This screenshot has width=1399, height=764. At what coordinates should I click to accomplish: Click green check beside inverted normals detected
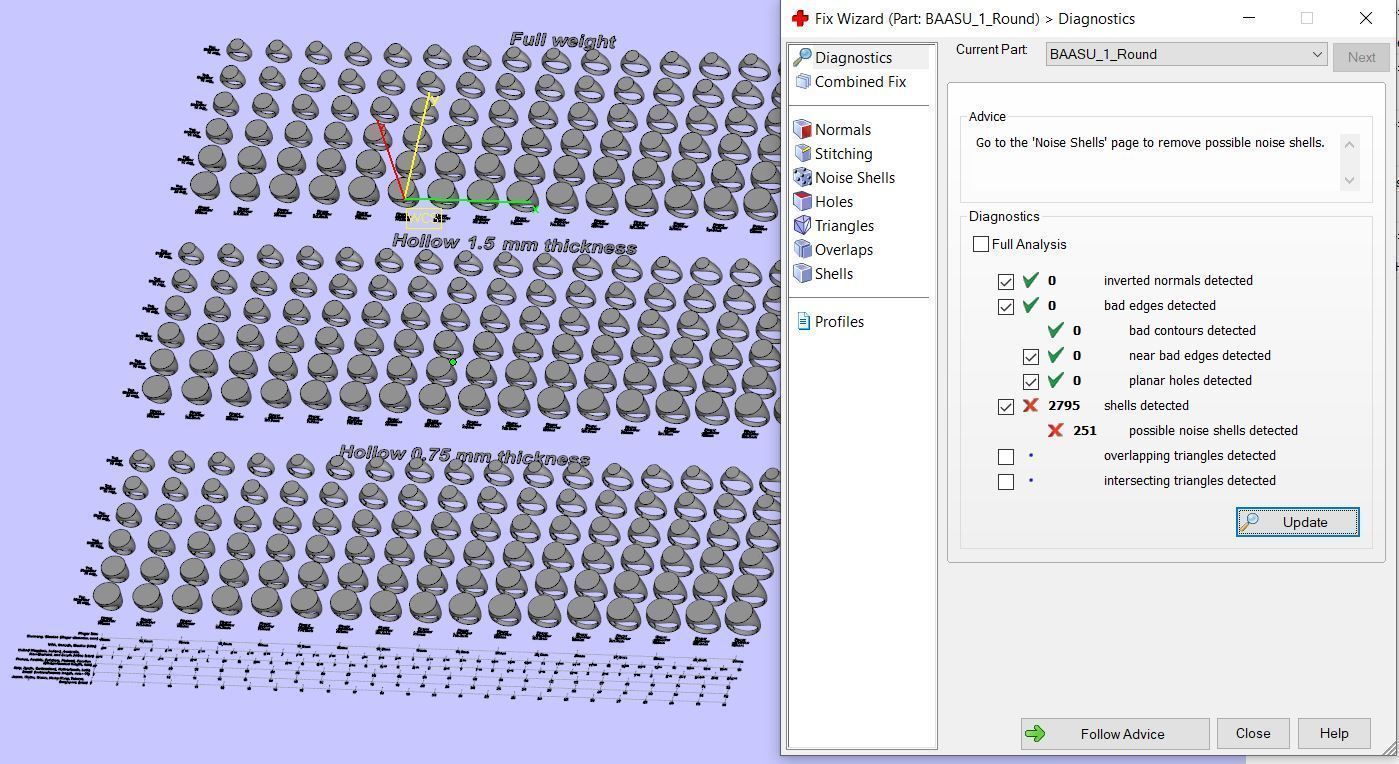coord(1031,280)
